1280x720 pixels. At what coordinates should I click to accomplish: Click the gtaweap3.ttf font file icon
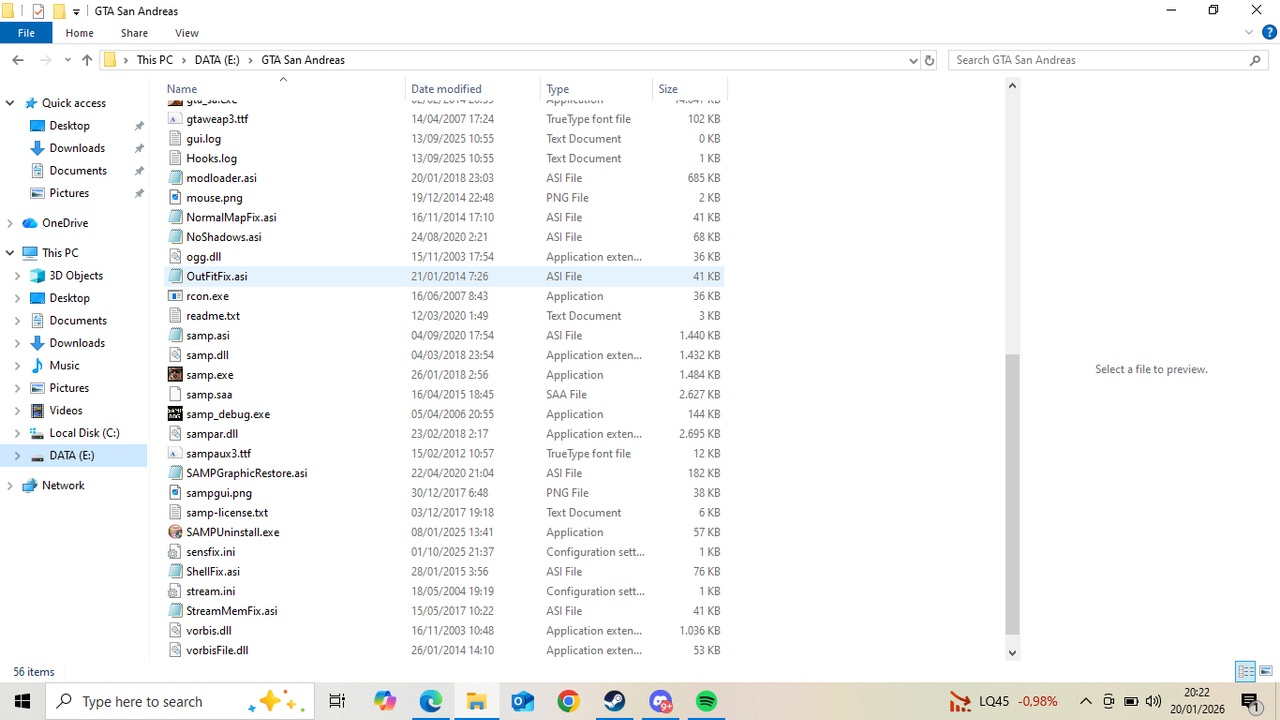point(176,119)
